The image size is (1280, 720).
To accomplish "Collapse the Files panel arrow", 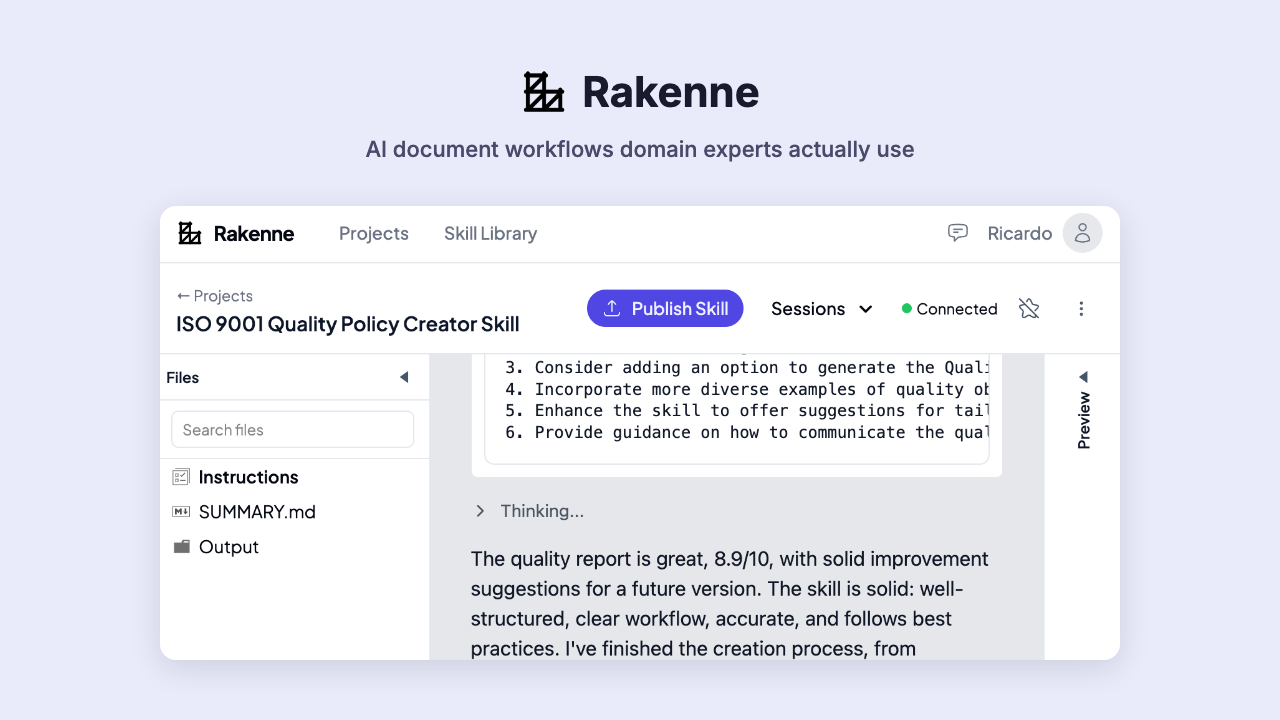I will (x=404, y=377).
